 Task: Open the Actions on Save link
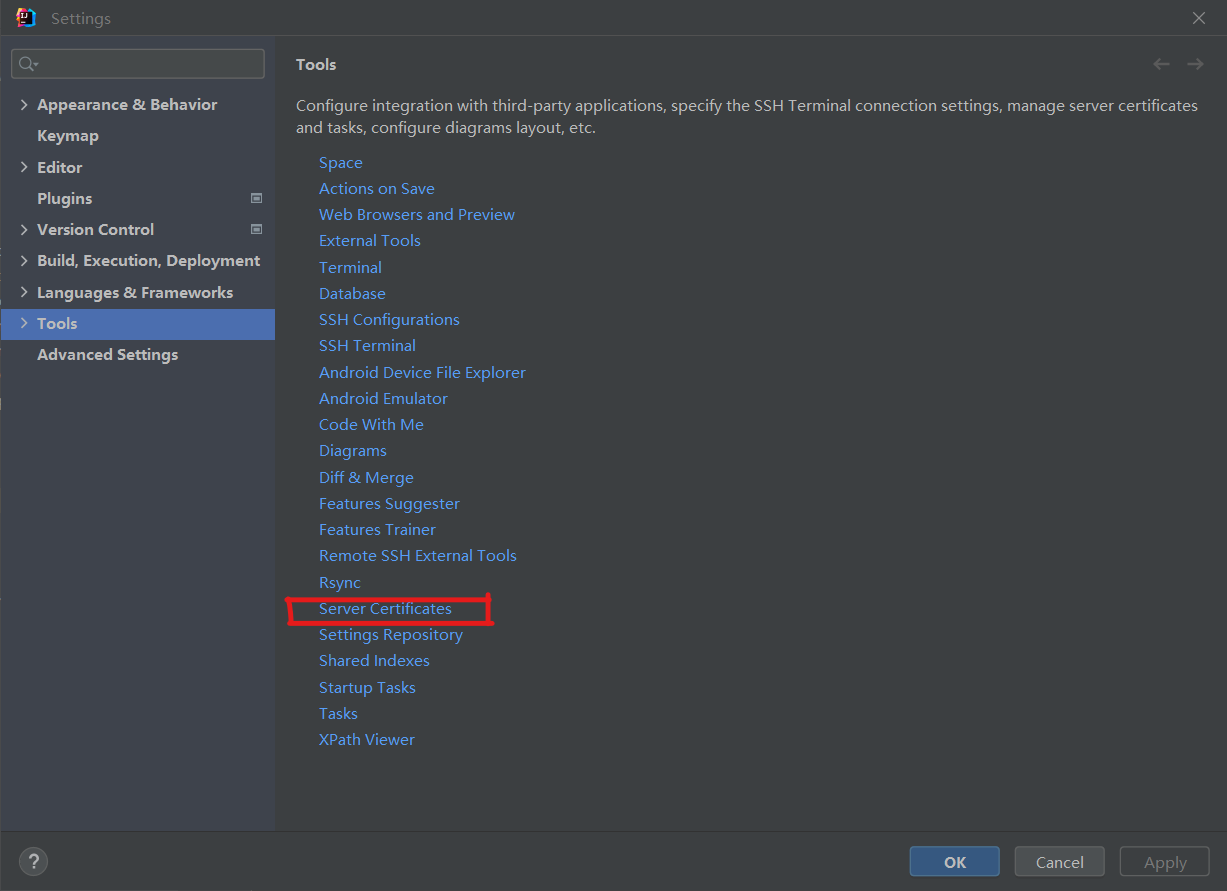coord(377,189)
